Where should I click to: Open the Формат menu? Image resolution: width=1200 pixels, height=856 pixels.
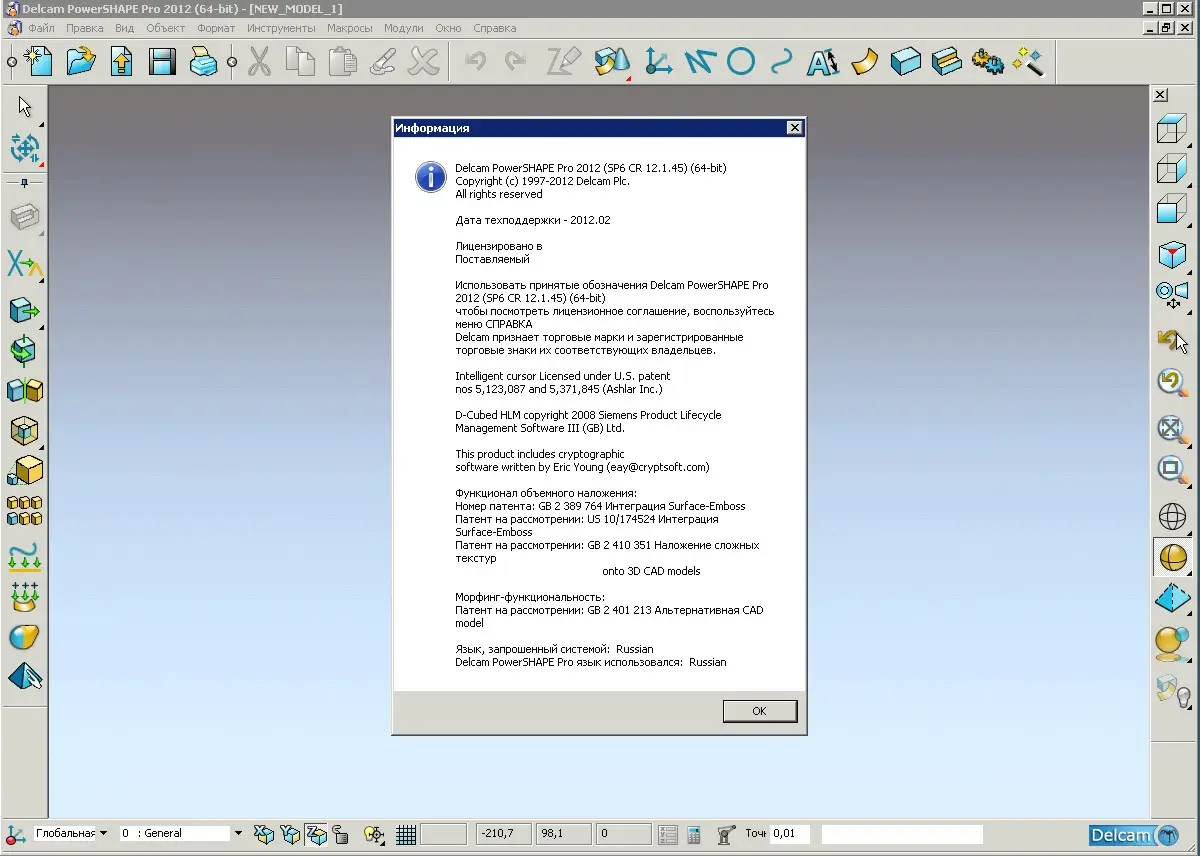point(216,28)
